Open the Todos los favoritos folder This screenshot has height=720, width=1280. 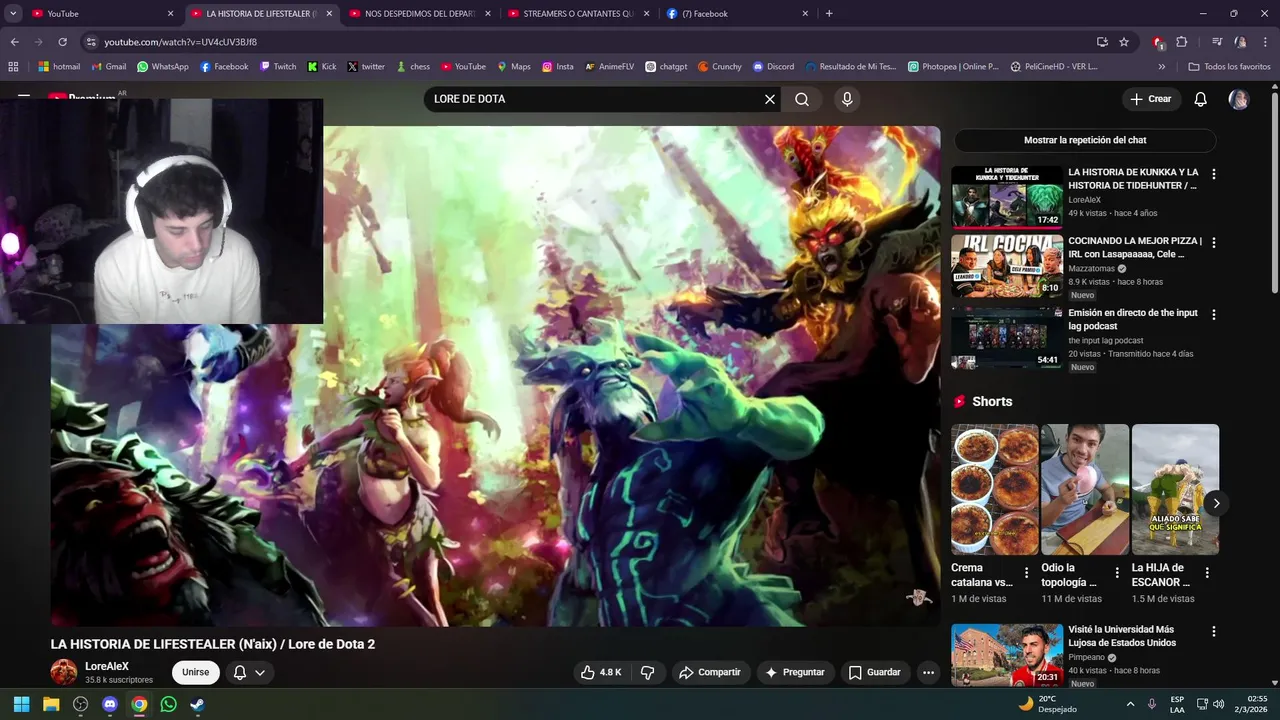pyautogui.click(x=1229, y=67)
